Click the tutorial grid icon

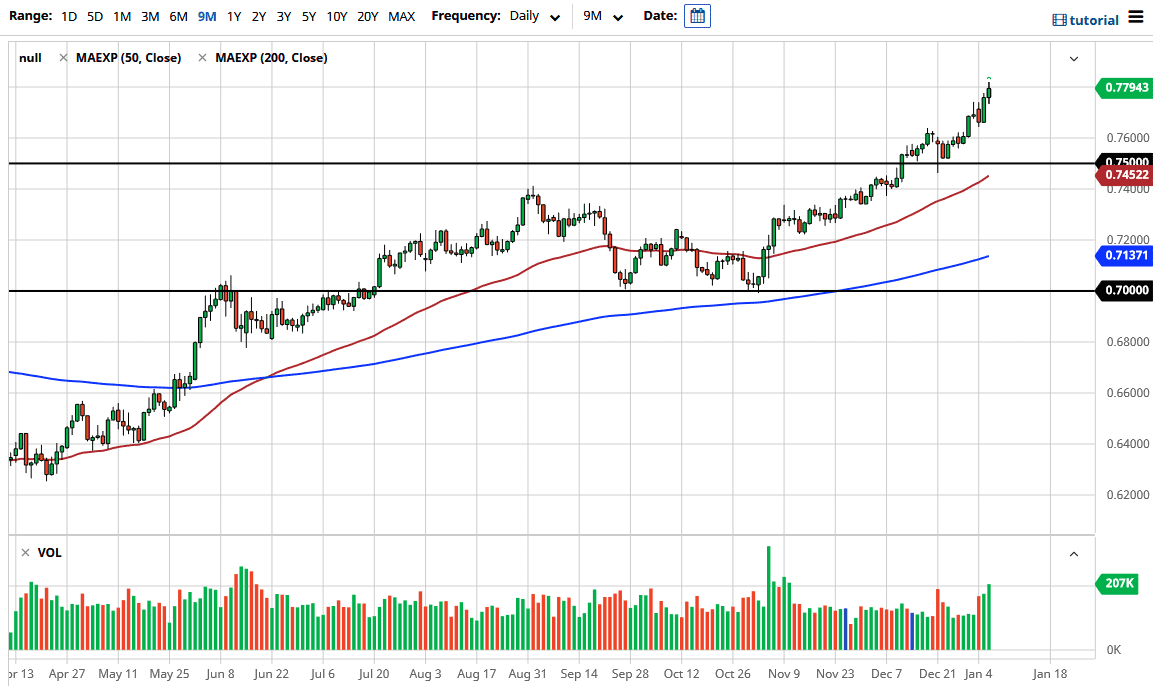pos(1058,18)
